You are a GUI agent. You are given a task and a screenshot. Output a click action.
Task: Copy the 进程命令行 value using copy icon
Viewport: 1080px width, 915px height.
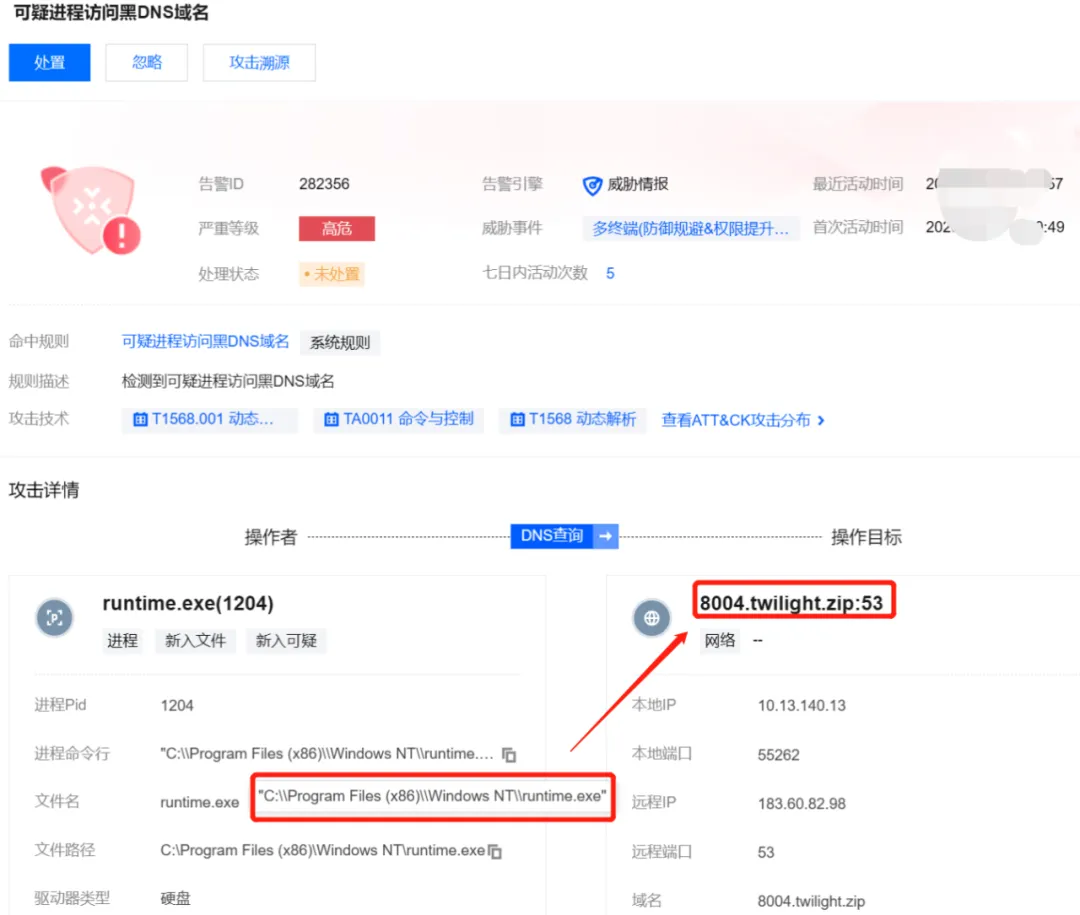click(x=509, y=755)
